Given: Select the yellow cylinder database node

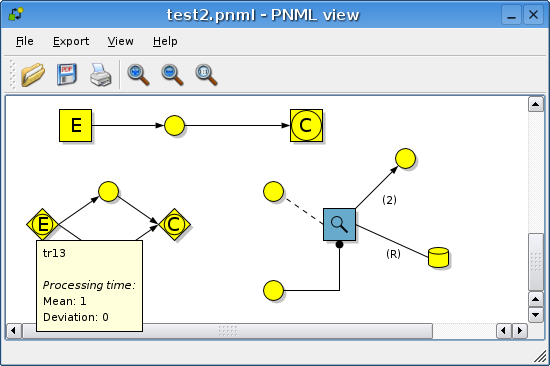Looking at the screenshot, I should [438, 257].
